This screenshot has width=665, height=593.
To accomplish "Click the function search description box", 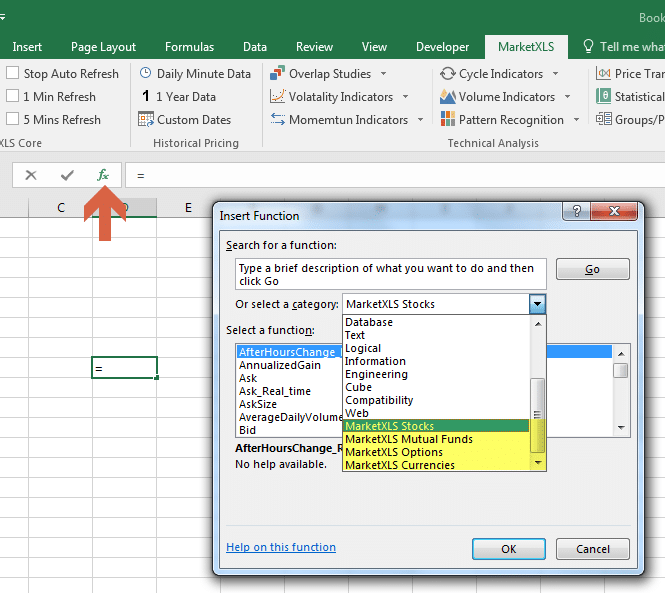I will (391, 274).
